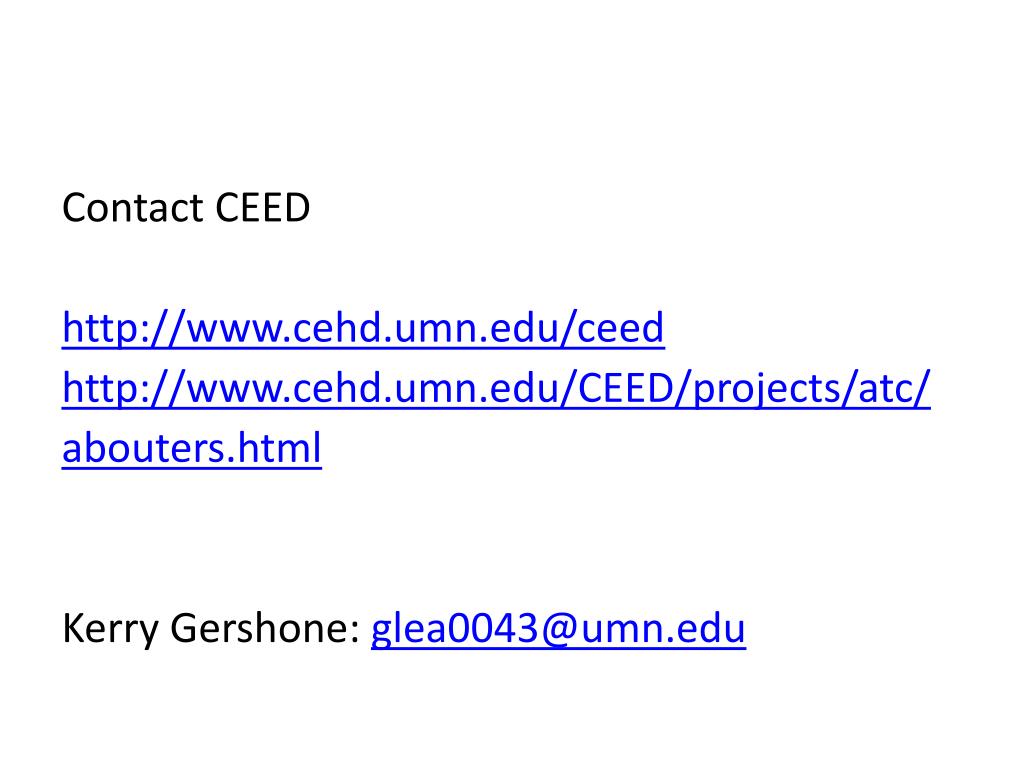Click lowercase ceed ending the first URL
1024x768 pixels.
620,328
